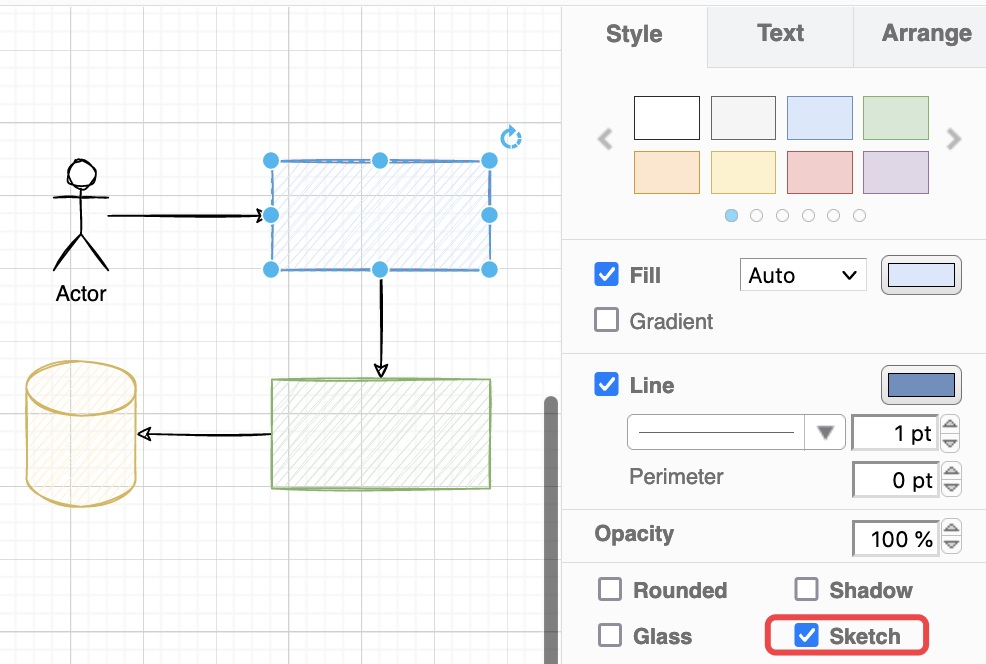
Task: Open the line pattern dropdown
Action: [735, 433]
